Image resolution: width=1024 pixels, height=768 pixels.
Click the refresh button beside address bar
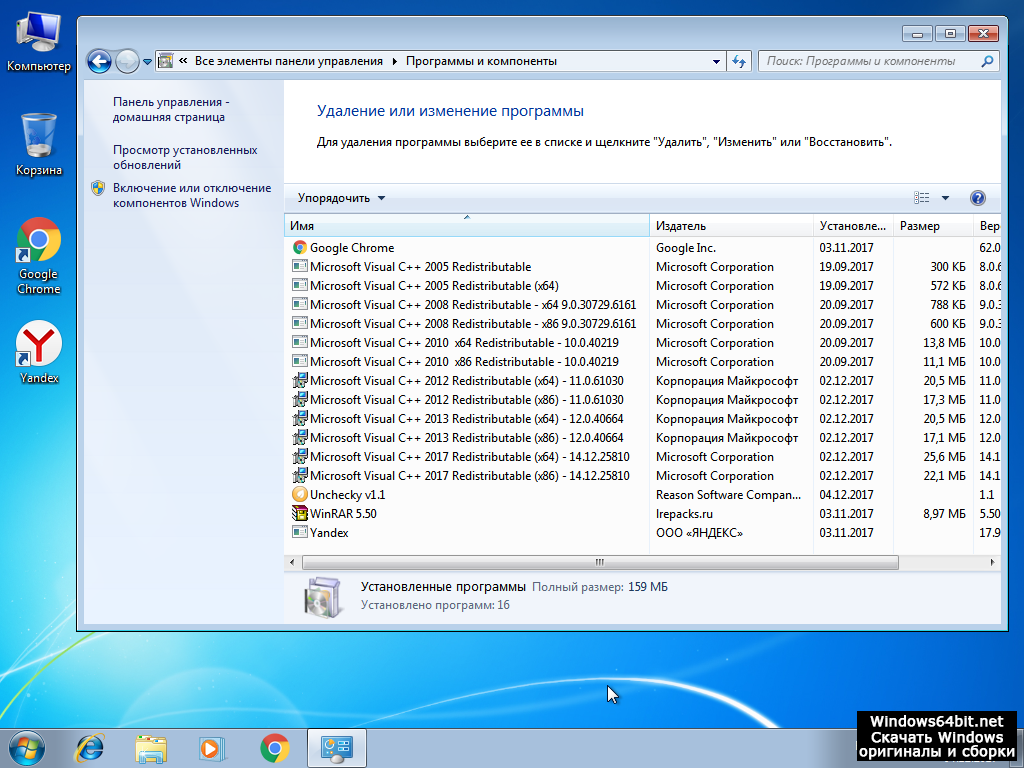pyautogui.click(x=739, y=61)
